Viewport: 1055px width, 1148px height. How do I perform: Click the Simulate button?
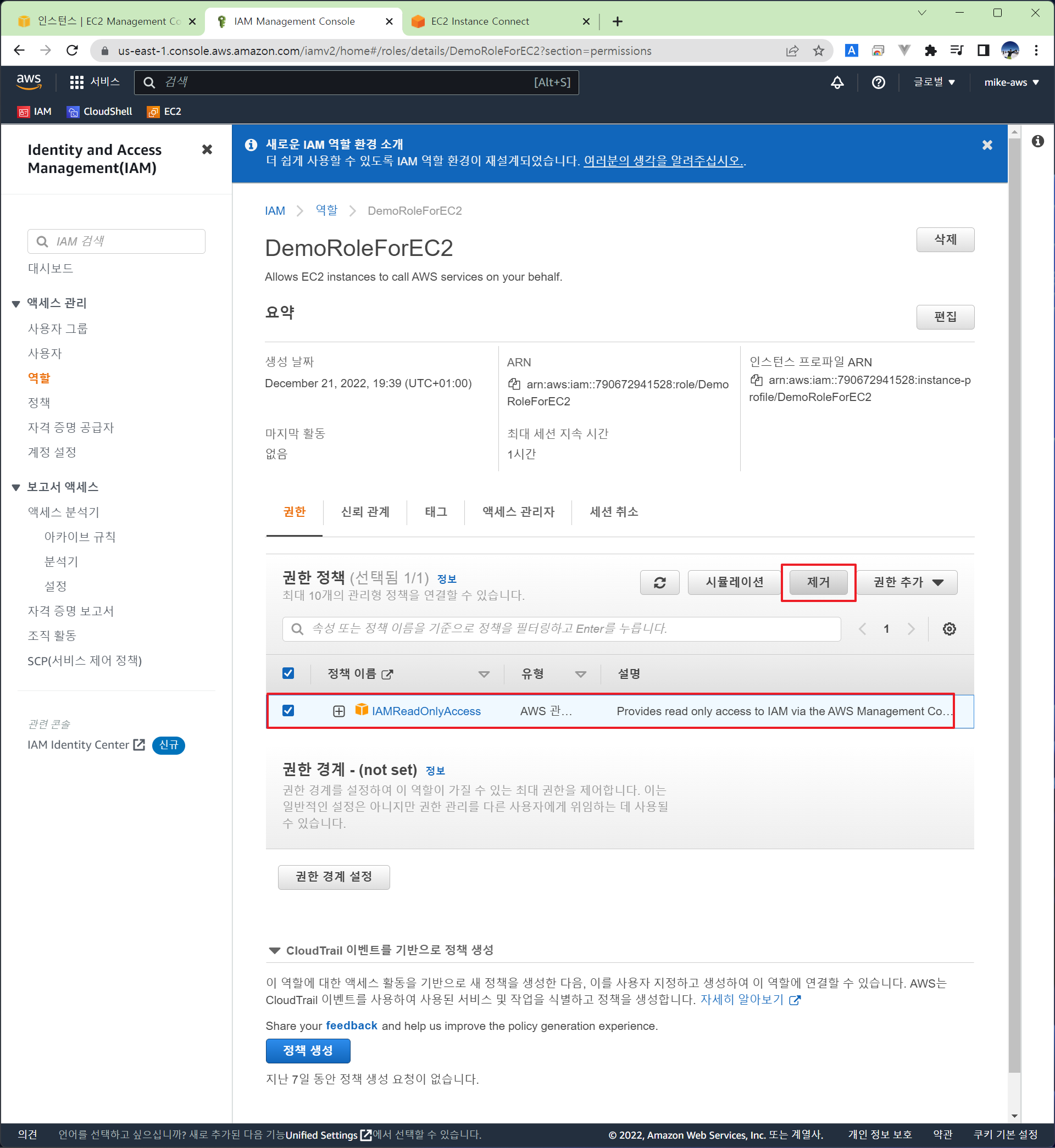coord(734,583)
